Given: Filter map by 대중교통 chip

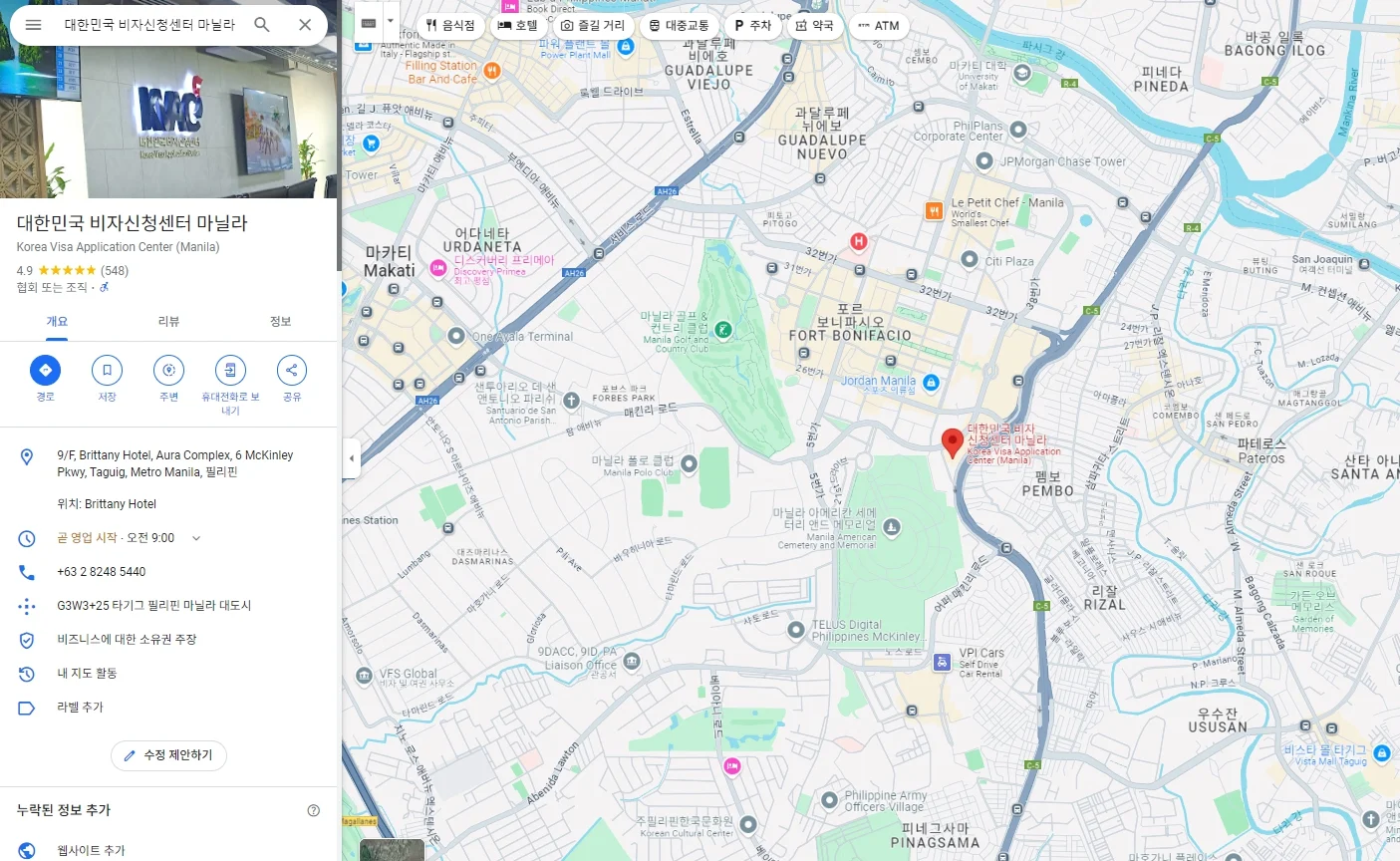Looking at the screenshot, I should (679, 25).
